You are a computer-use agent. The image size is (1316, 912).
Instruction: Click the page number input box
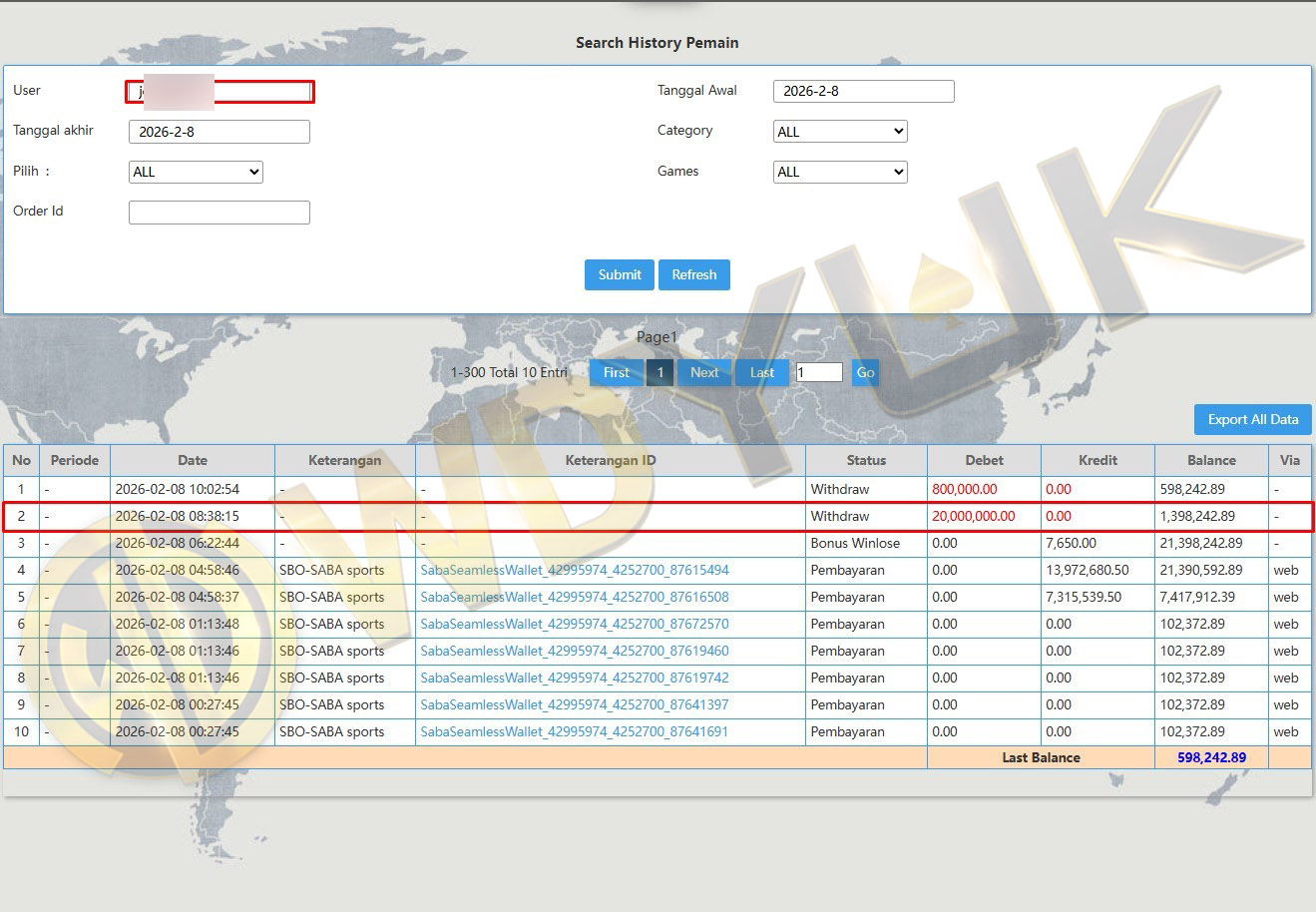[x=818, y=372]
